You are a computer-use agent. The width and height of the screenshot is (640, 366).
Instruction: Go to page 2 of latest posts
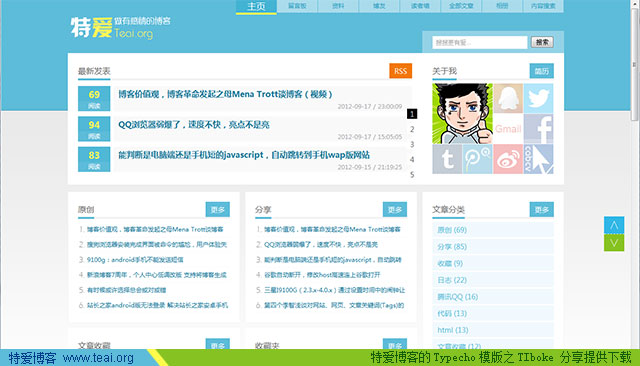click(412, 129)
